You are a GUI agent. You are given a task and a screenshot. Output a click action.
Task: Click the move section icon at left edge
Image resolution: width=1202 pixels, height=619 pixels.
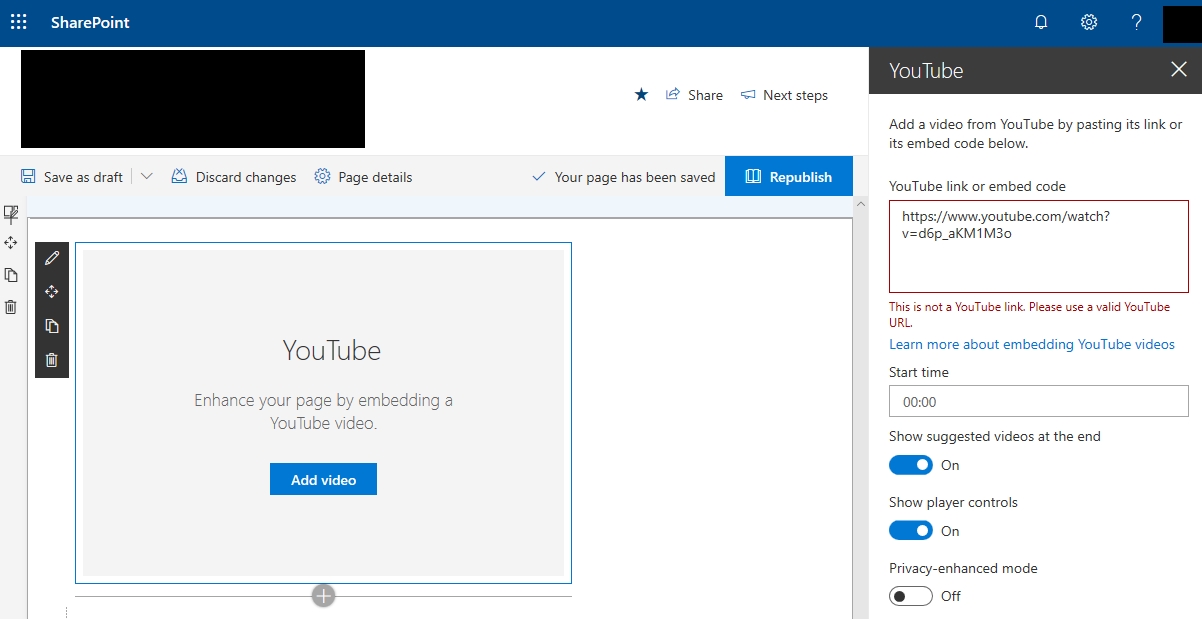(x=11, y=243)
